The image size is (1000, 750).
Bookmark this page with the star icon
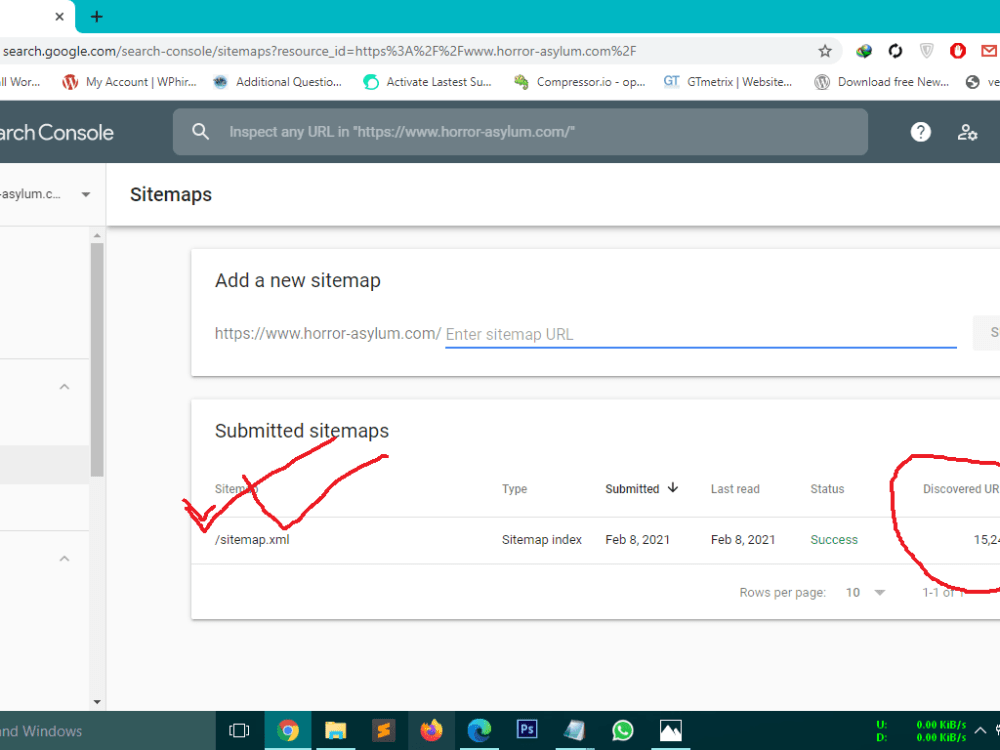[825, 51]
